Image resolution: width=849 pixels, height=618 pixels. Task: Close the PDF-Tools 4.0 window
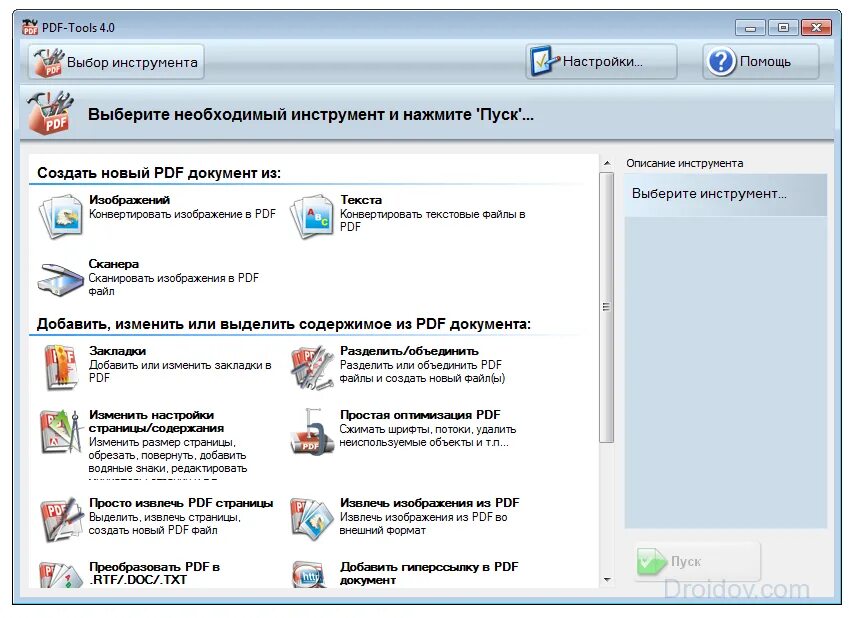816,28
